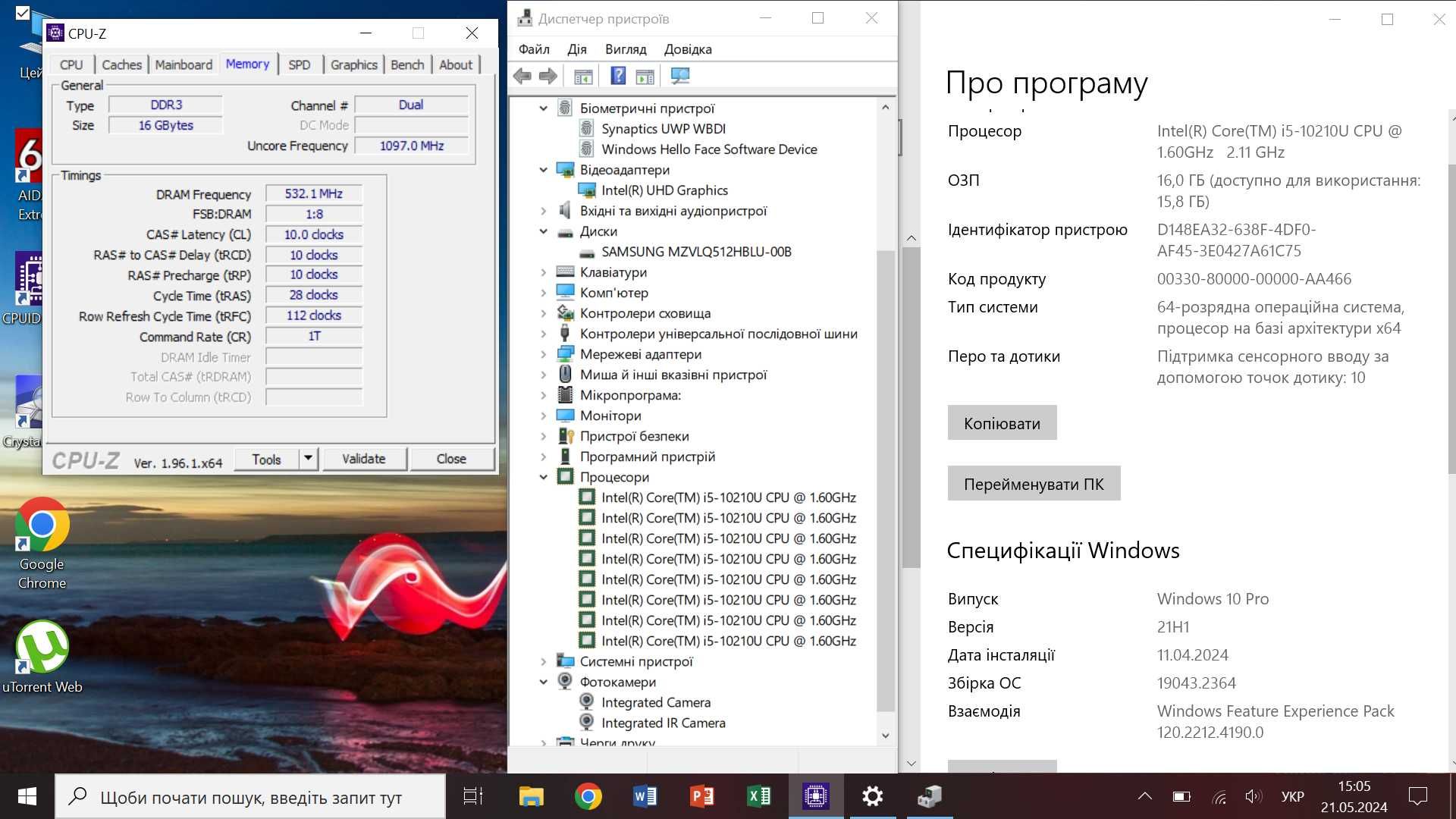Screen dimensions: 1456x819
Task: Switch to Device Manager via taskbar icon
Action: [930, 796]
